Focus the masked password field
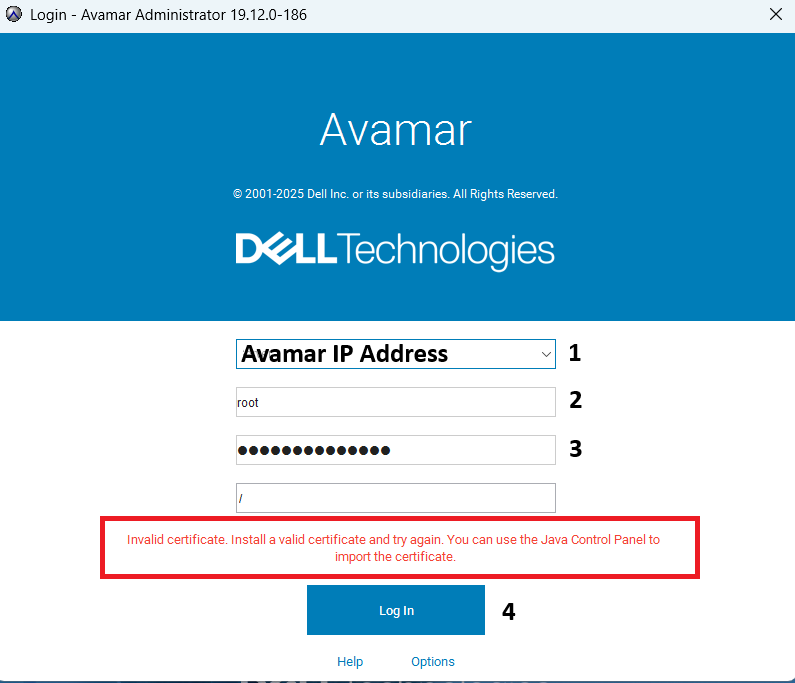 (395, 450)
